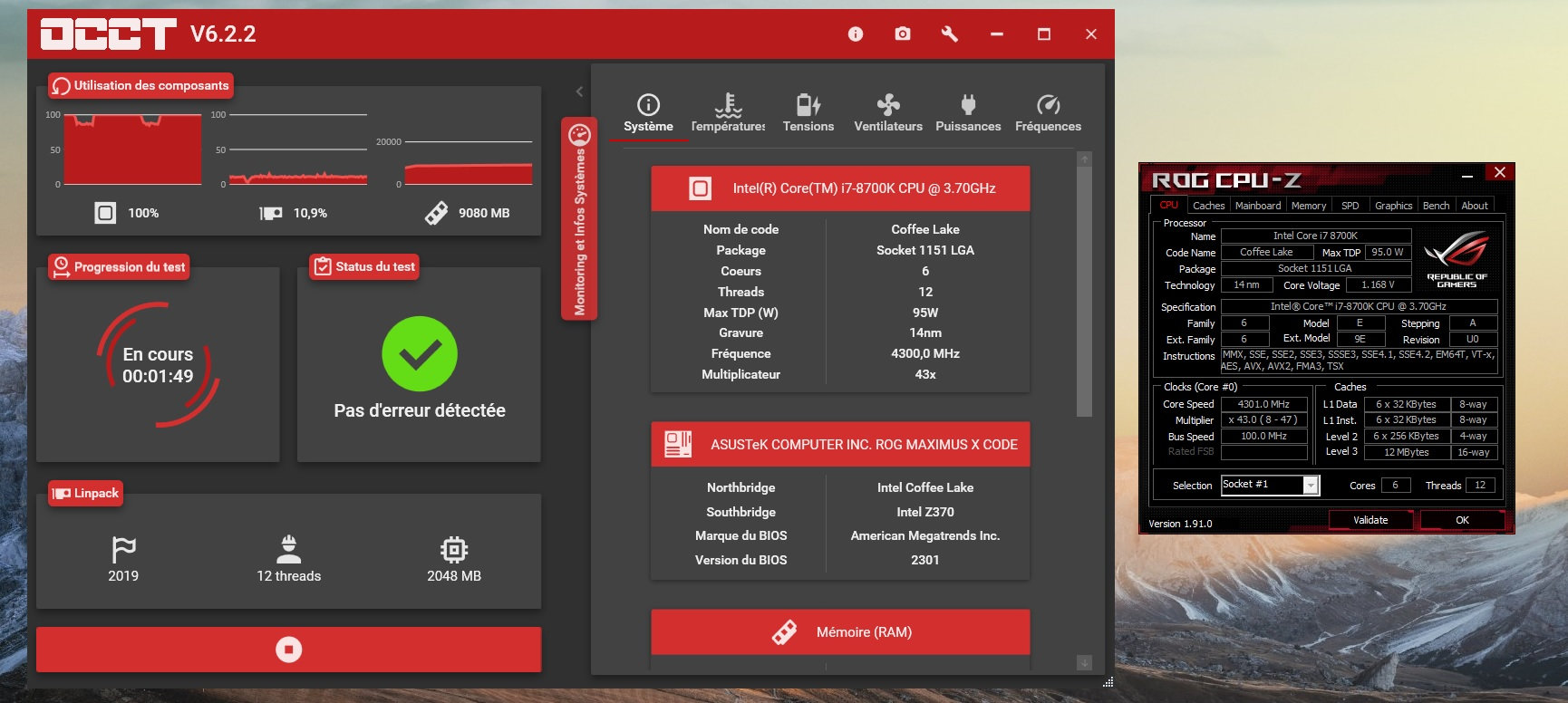Click the Max TDP value 95.0 W in CPU-Z
Screen dimensions: 1568x703
point(1387,252)
